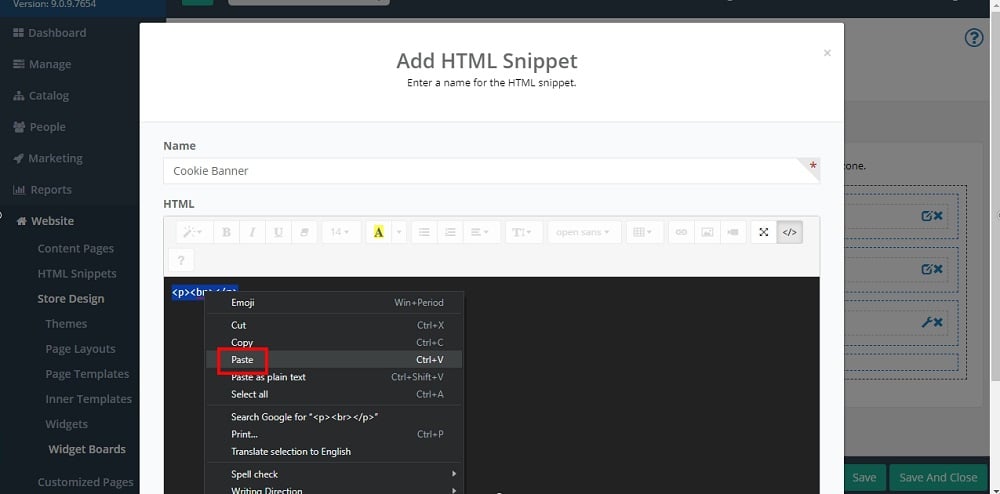1000x494 pixels.
Task: Open Customized Pages in the sidebar
Action: pos(85,482)
